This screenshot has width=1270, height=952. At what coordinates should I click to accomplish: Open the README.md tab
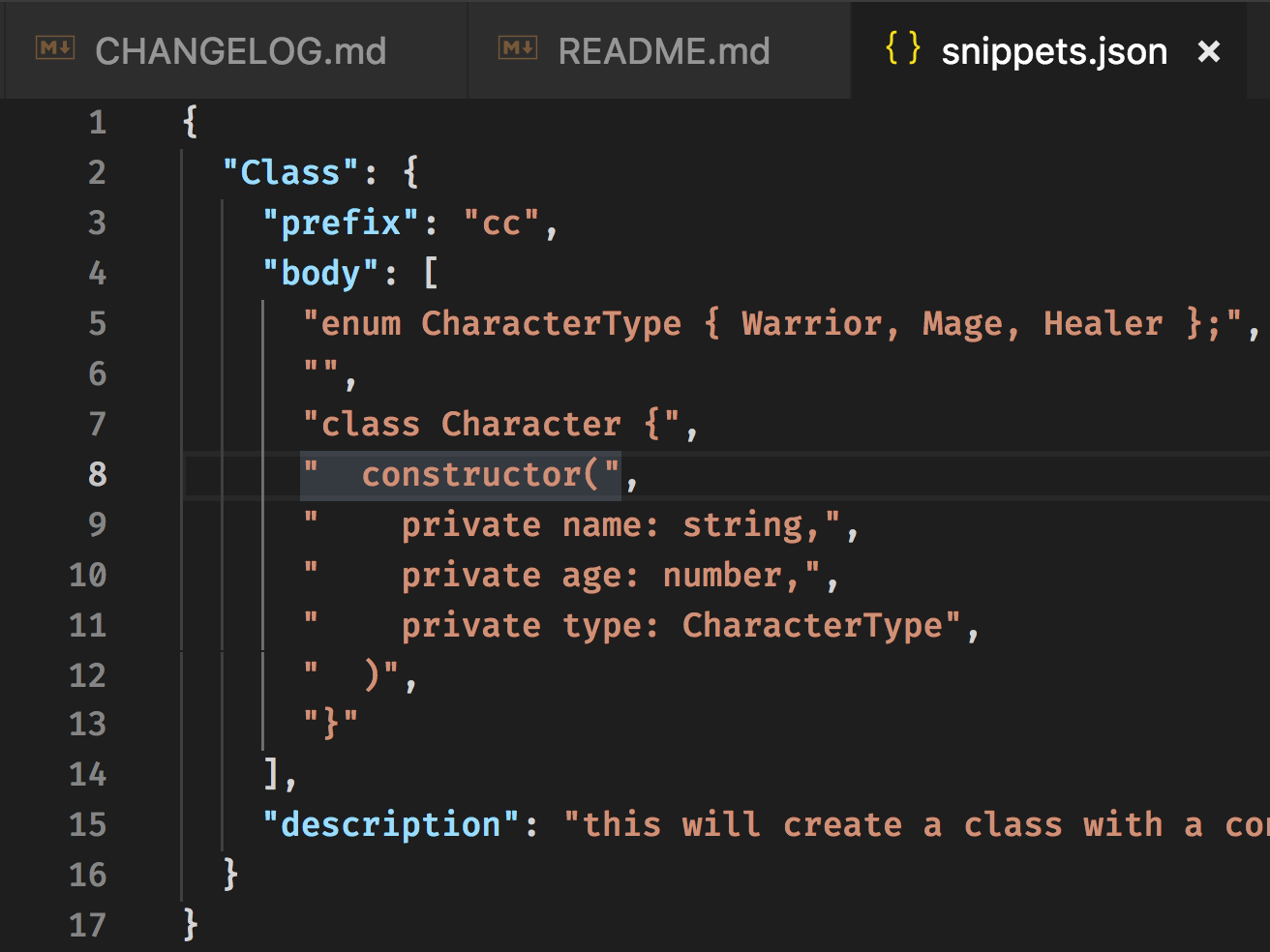point(664,51)
